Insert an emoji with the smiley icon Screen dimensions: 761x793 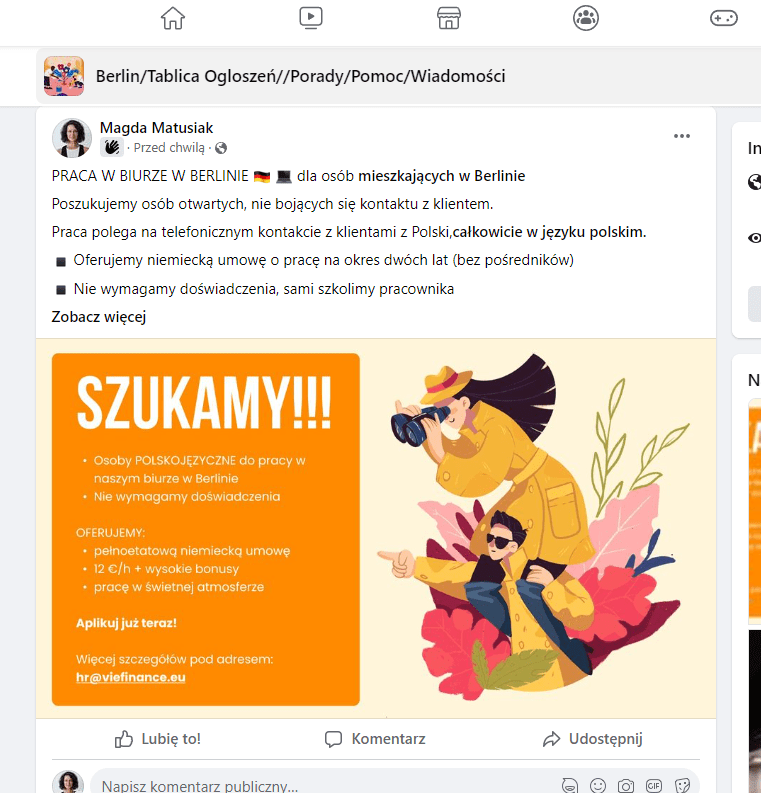point(598,785)
